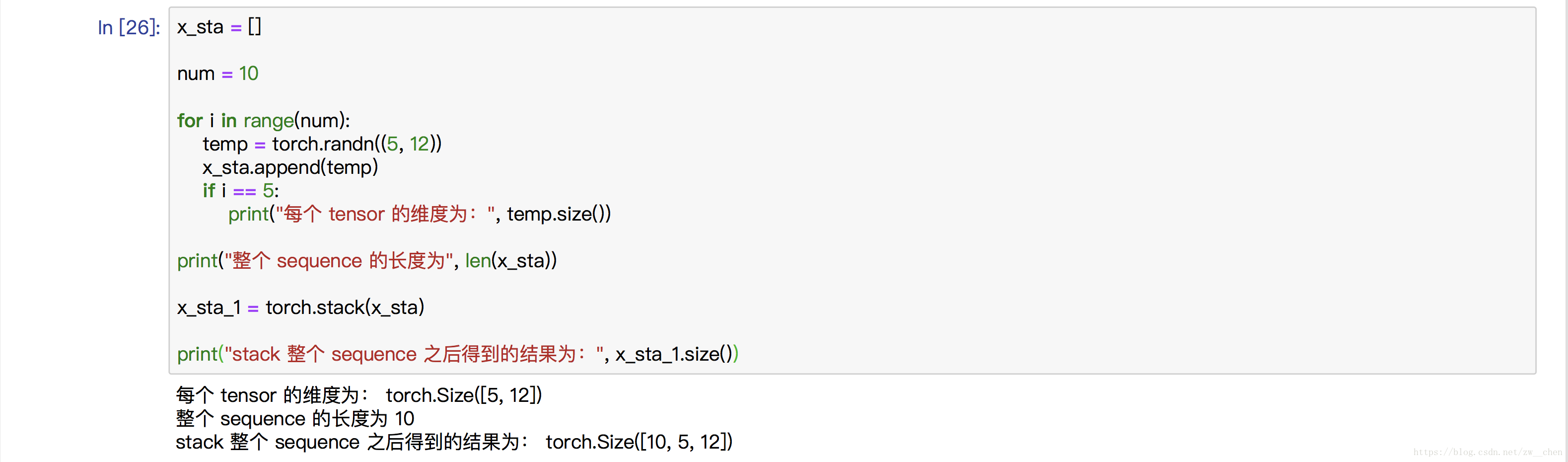
Task: Click temp.size() in the nested print statement
Action: [x=558, y=214]
